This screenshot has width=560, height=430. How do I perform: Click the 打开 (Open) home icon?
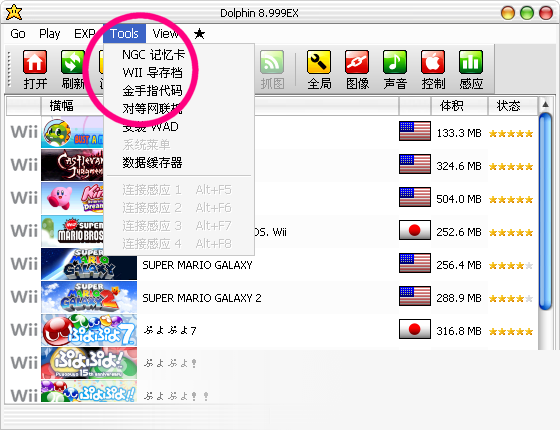point(35,62)
